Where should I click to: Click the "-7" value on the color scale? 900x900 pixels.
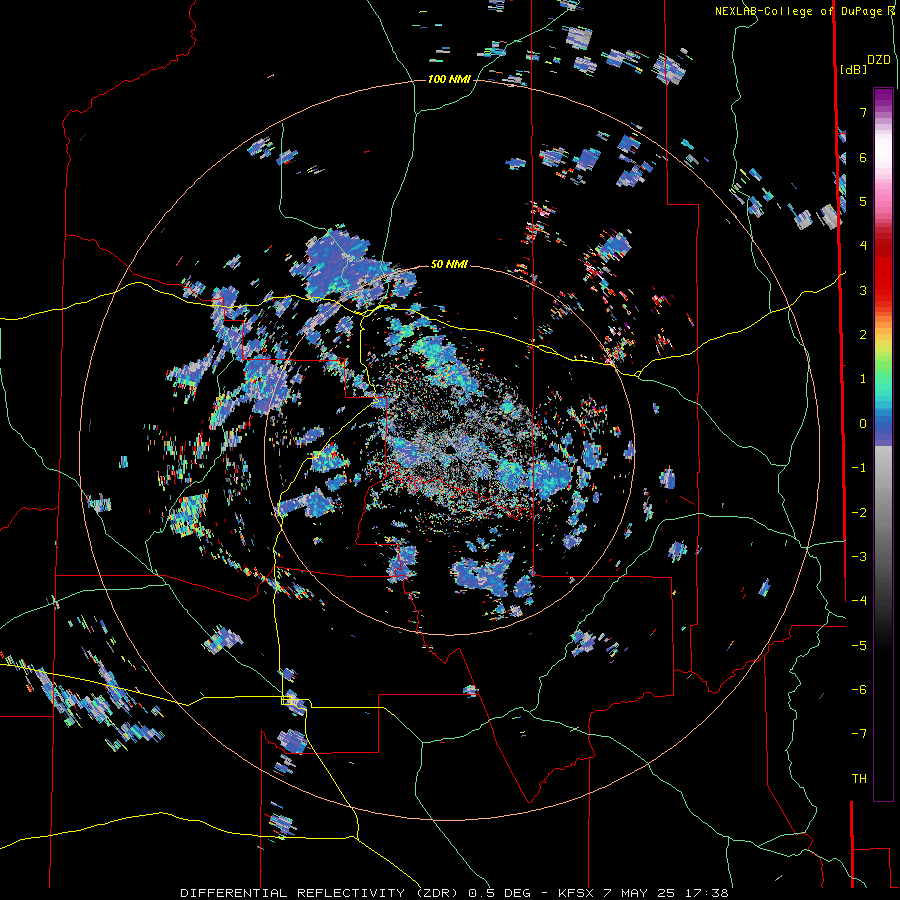[x=859, y=734]
